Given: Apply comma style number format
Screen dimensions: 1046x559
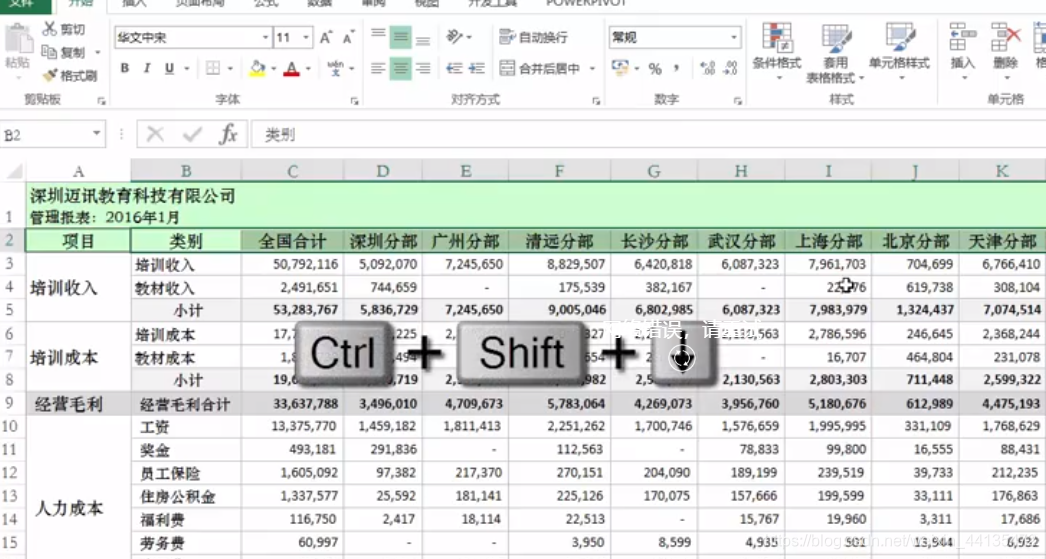Looking at the screenshot, I should click(677, 68).
